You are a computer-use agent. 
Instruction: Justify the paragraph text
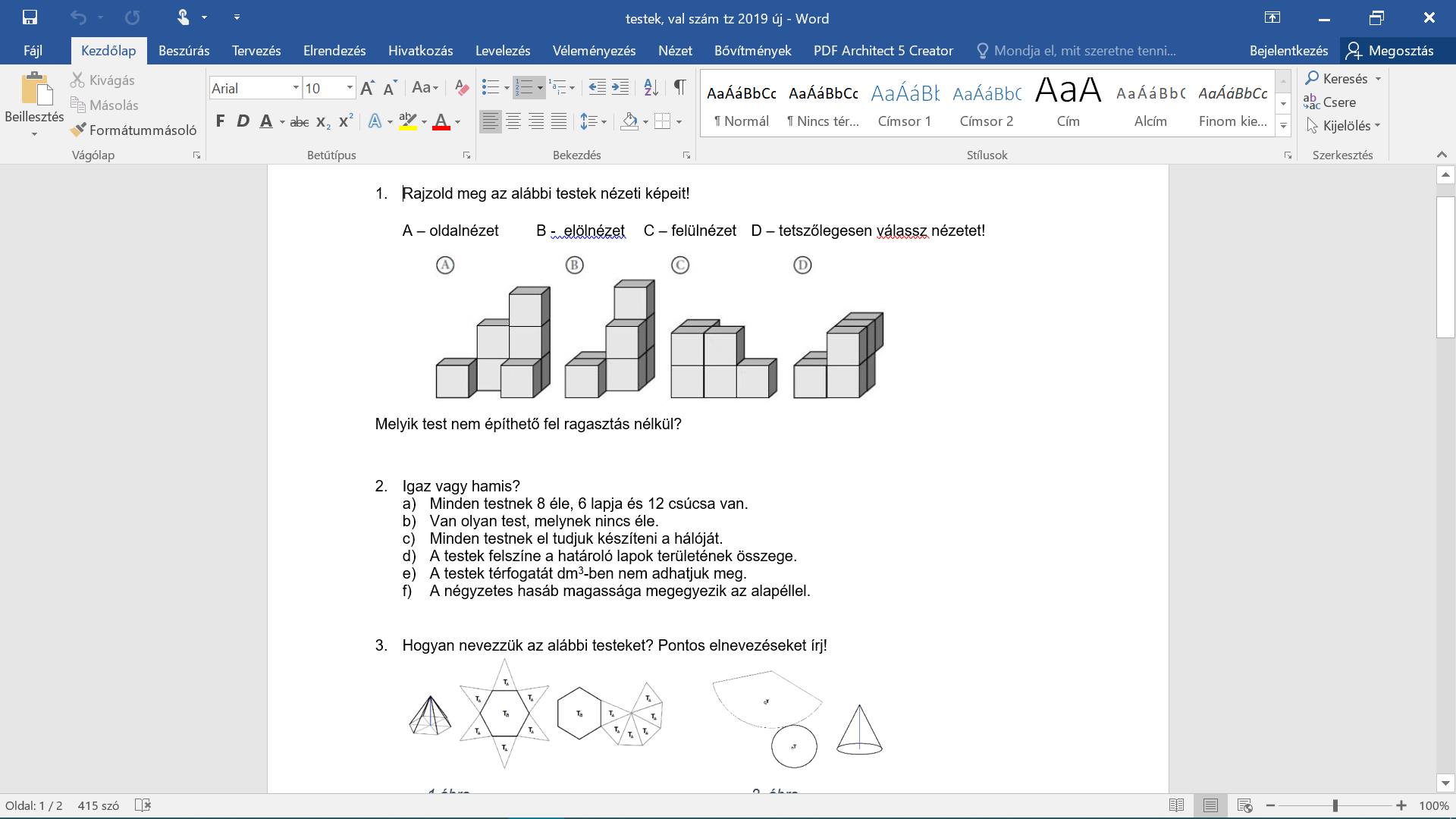(x=559, y=121)
